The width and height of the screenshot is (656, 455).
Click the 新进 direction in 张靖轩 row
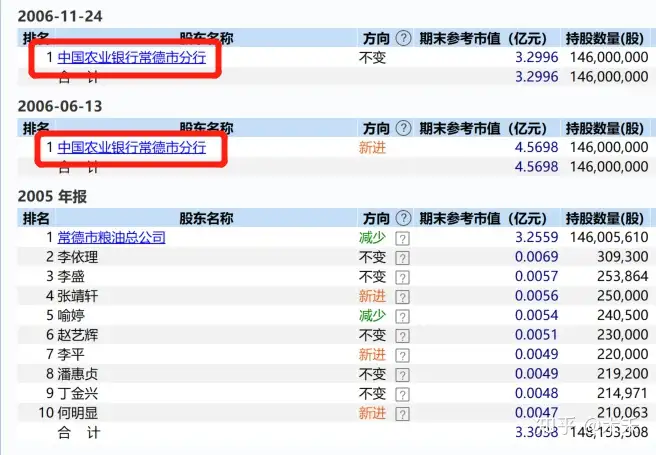tap(372, 296)
